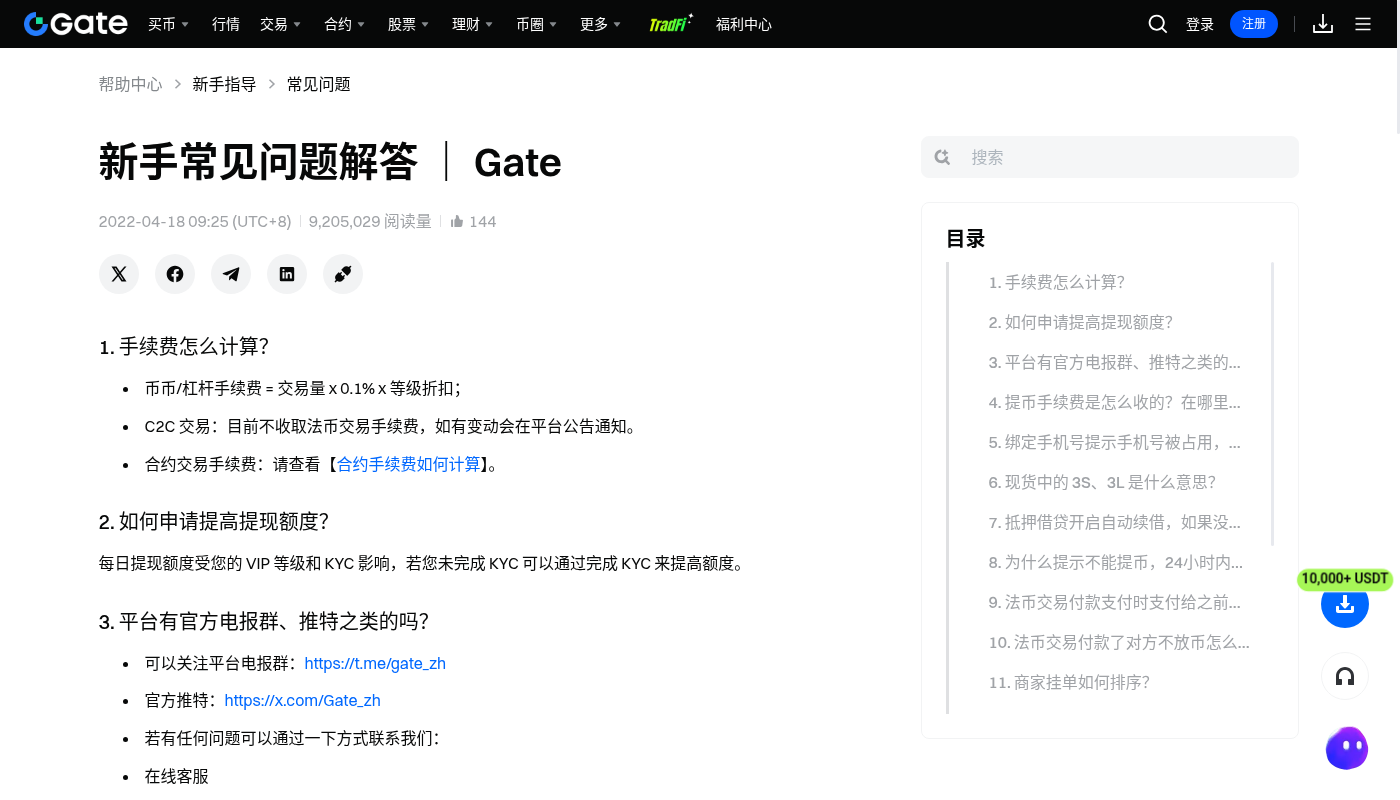Click the 在线客服 bullet text
1400x800 pixels.
[x=177, y=776]
